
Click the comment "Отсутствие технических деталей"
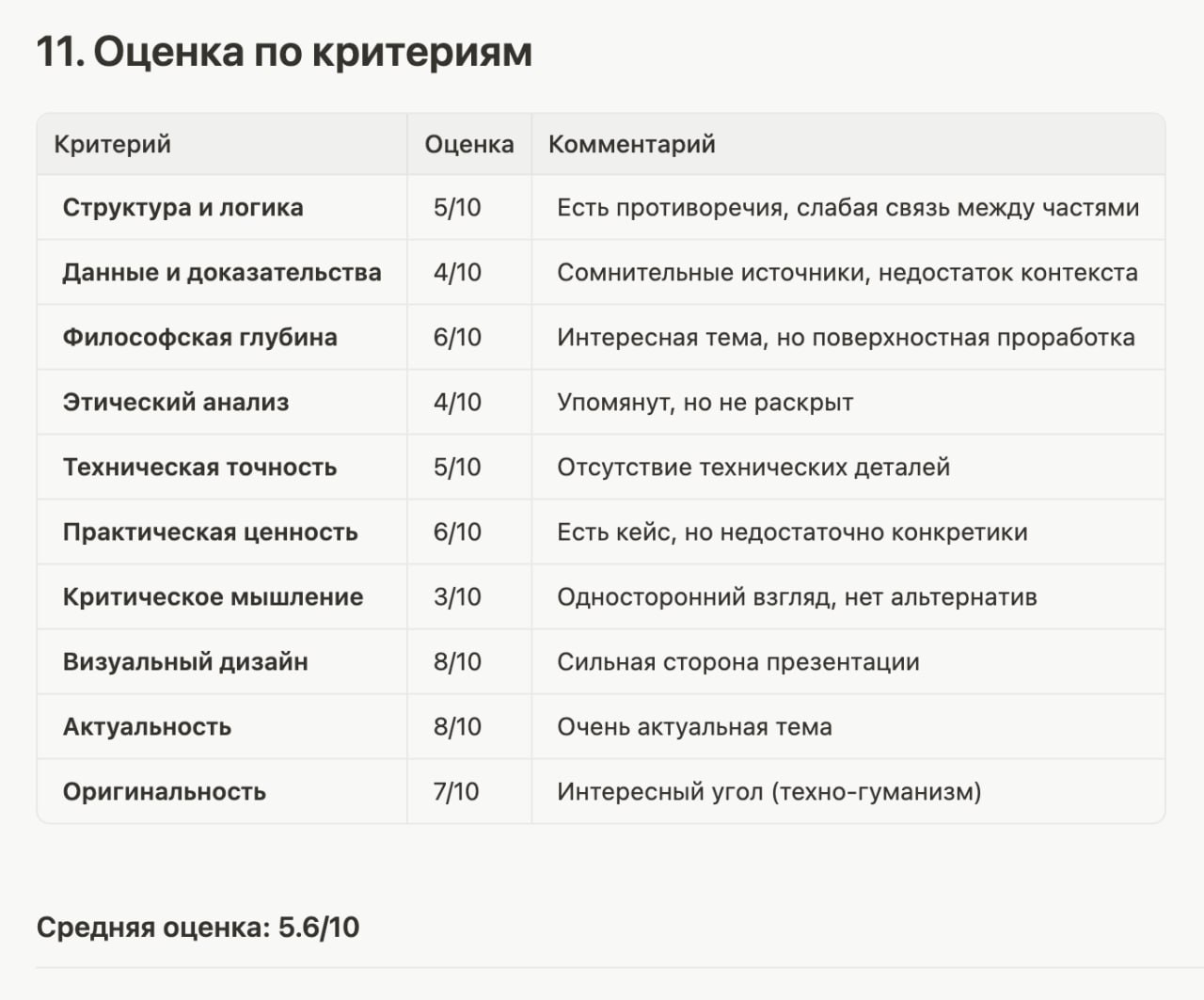pyautogui.click(x=752, y=468)
